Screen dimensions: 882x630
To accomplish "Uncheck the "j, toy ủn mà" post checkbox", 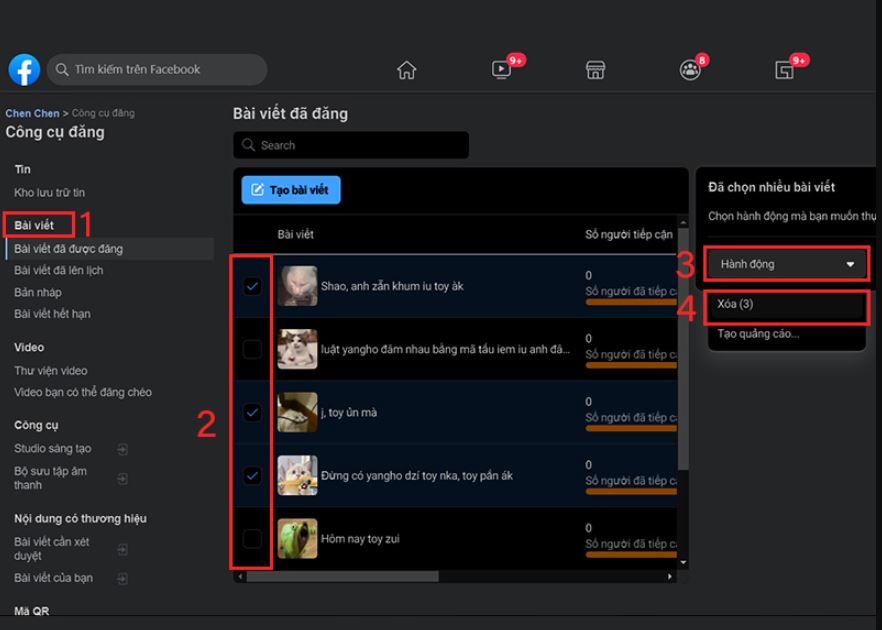I will pyautogui.click(x=252, y=410).
